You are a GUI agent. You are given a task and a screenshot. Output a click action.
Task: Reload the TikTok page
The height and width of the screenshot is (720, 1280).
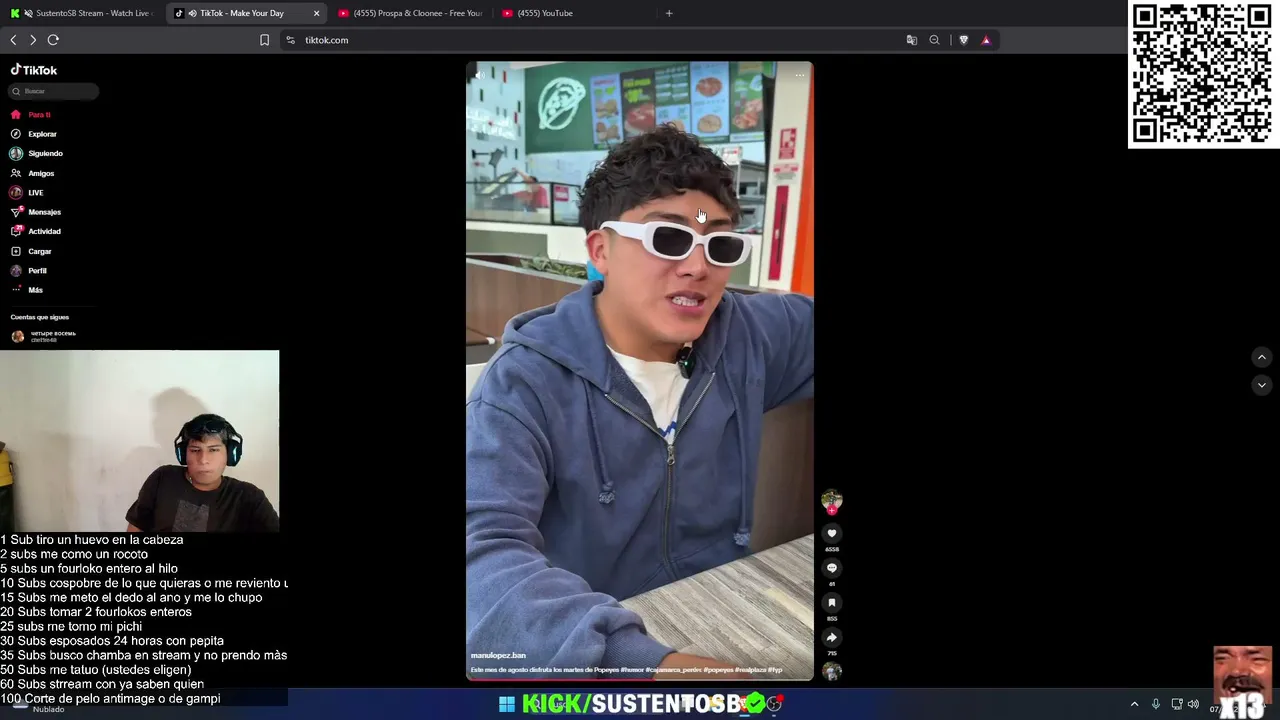point(53,40)
